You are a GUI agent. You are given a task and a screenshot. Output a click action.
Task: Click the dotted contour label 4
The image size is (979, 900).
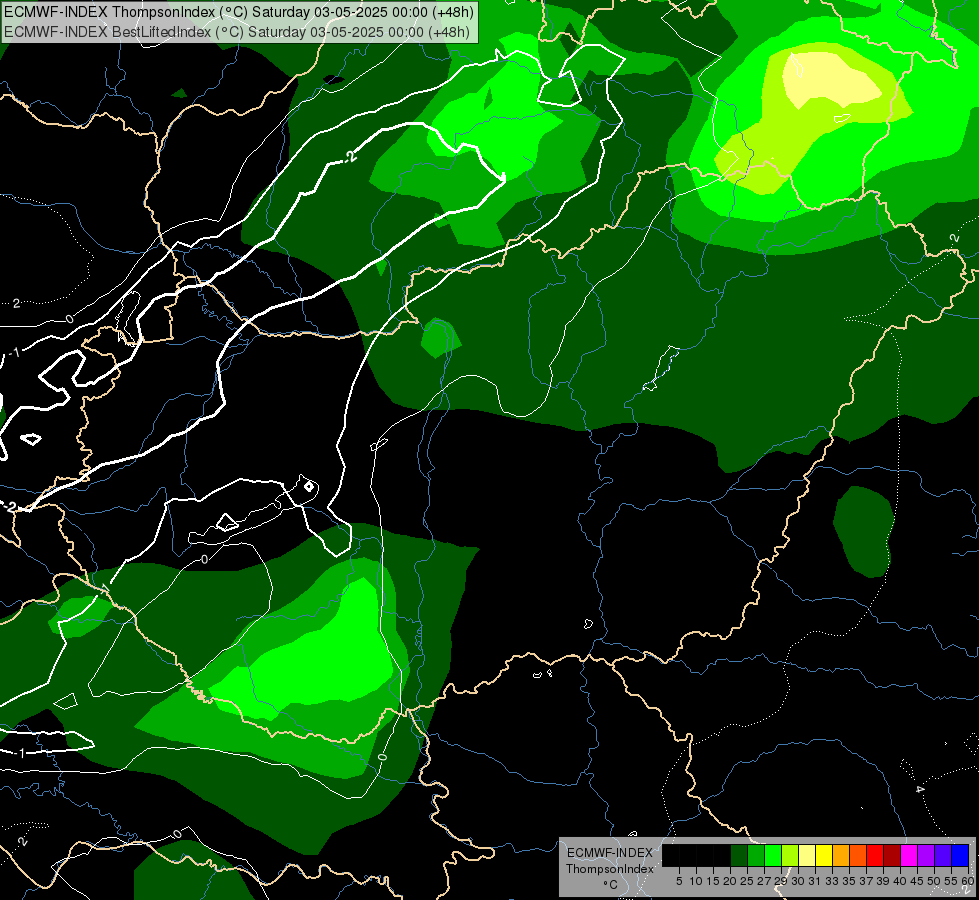pos(919,789)
